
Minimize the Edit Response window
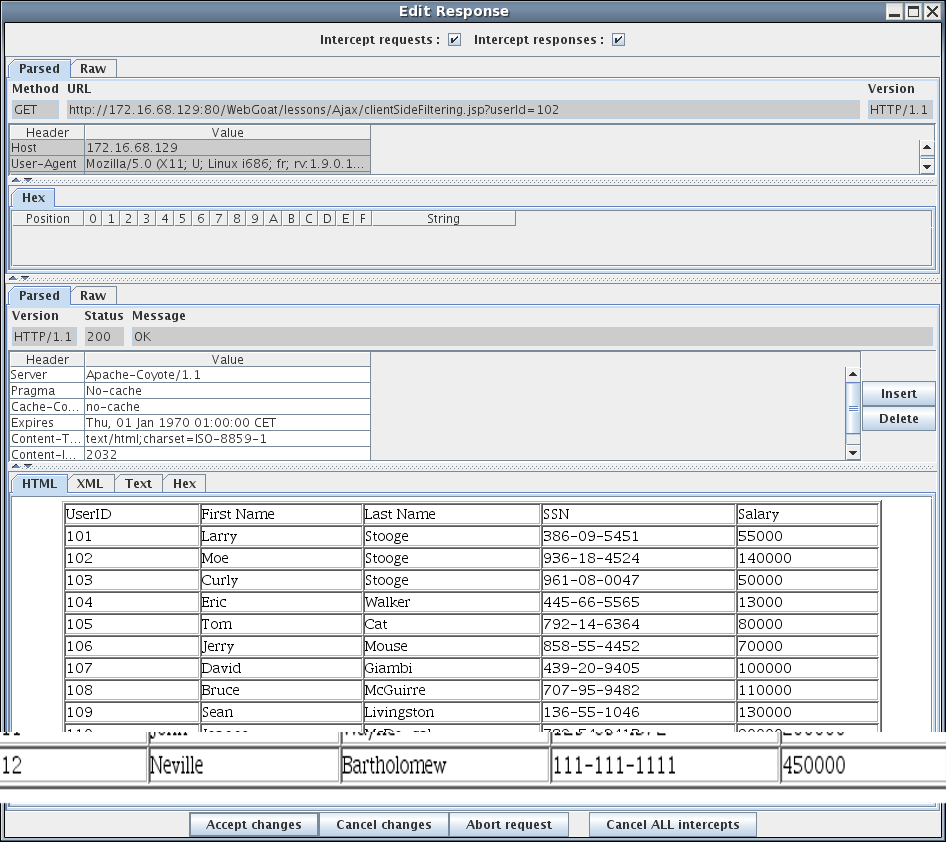pyautogui.click(x=896, y=12)
